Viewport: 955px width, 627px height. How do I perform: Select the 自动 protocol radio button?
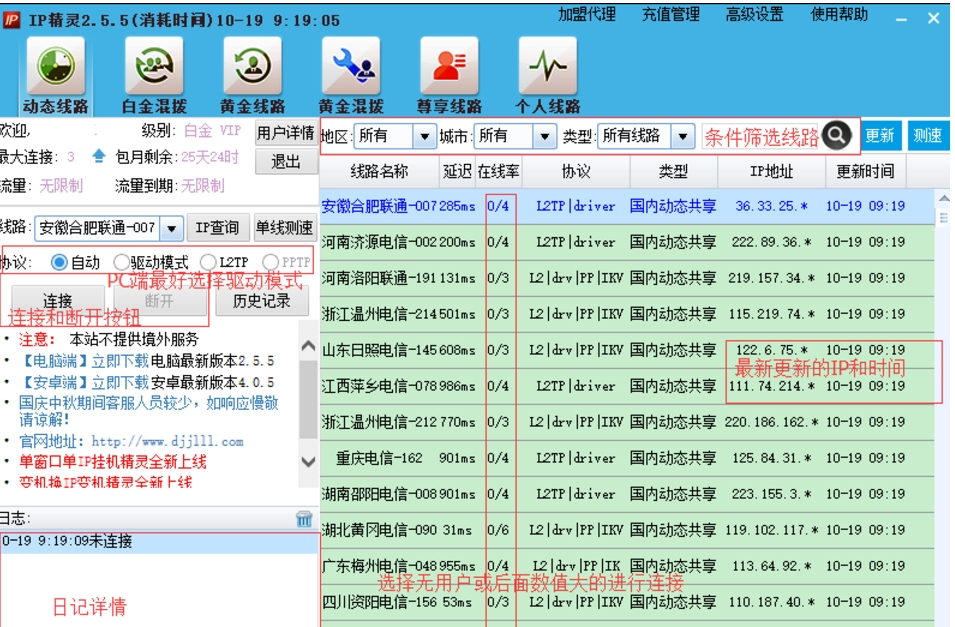[59, 263]
